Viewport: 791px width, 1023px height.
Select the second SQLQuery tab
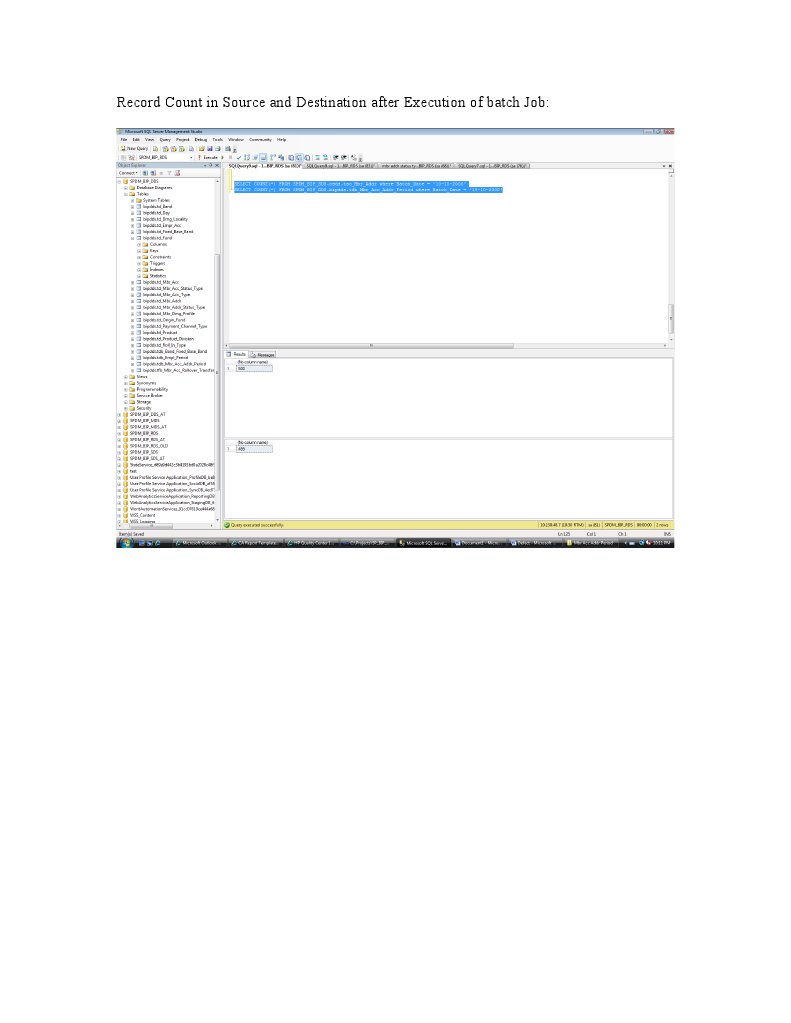[x=341, y=166]
